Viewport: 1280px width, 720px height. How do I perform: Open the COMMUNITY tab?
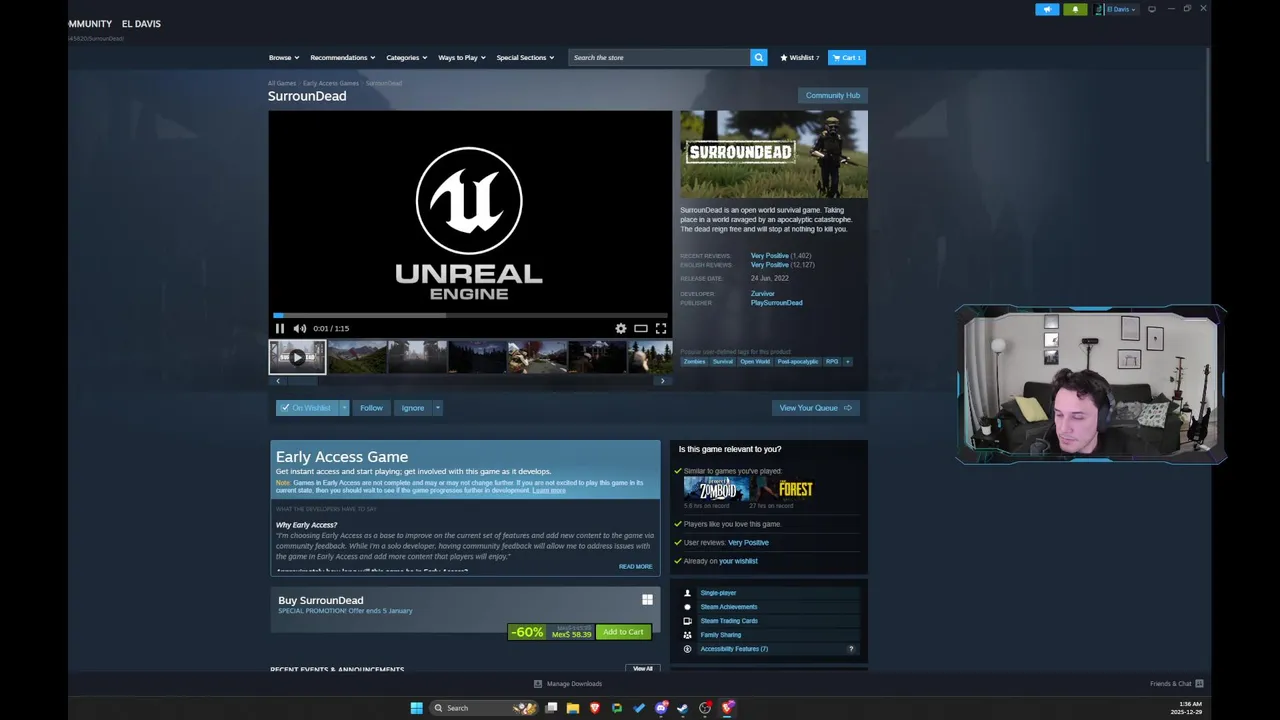(x=89, y=23)
